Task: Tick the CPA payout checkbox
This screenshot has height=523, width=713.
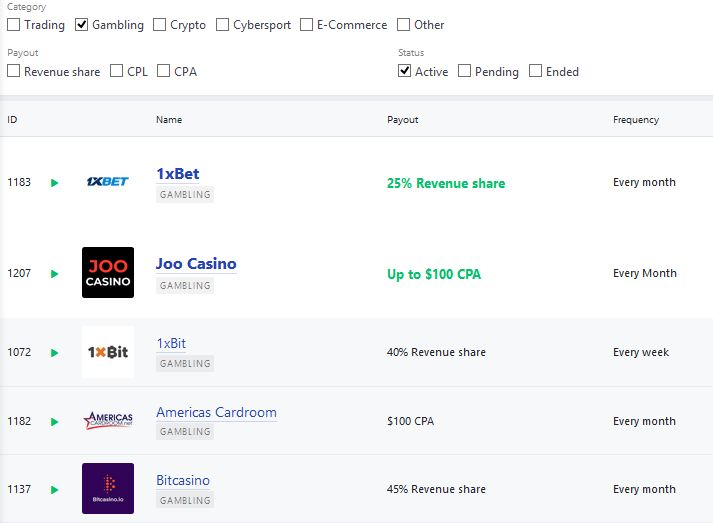Action: 163,70
